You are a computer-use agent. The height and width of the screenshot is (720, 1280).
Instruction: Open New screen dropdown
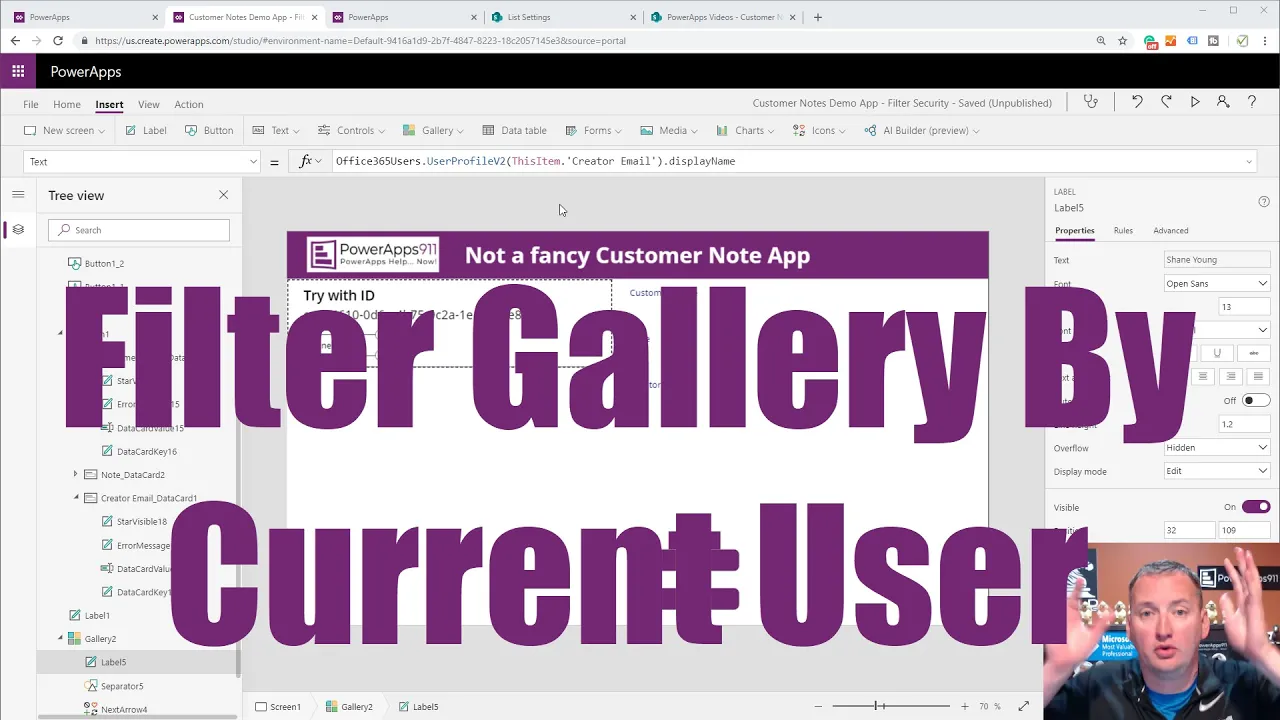(64, 130)
